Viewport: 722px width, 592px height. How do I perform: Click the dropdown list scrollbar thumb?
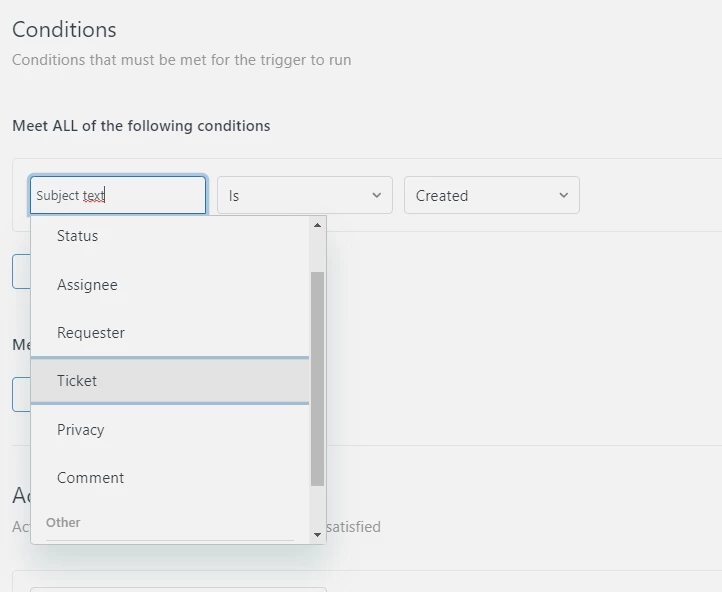(x=318, y=378)
